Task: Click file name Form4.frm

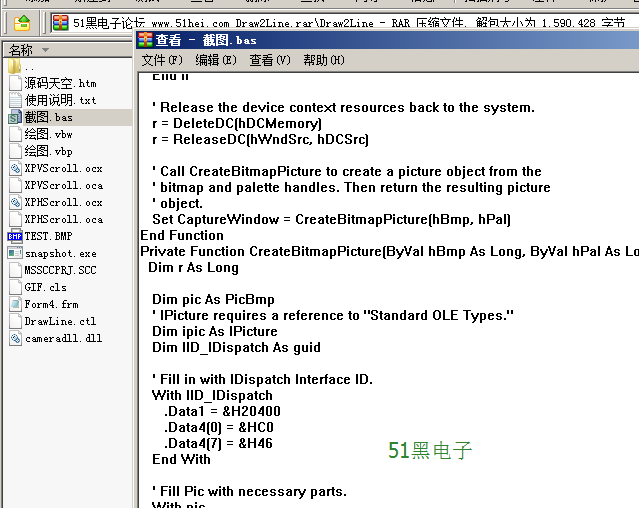Action: pyautogui.click(x=51, y=304)
